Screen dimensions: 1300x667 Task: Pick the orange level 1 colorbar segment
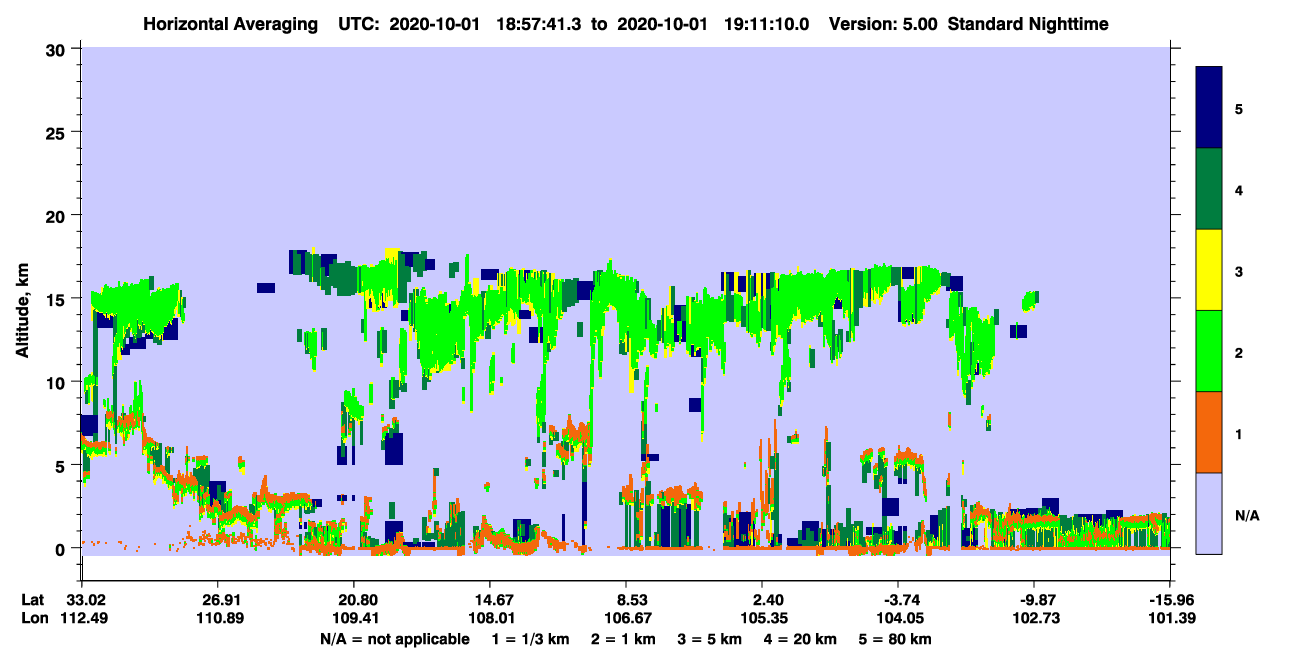pos(1209,432)
